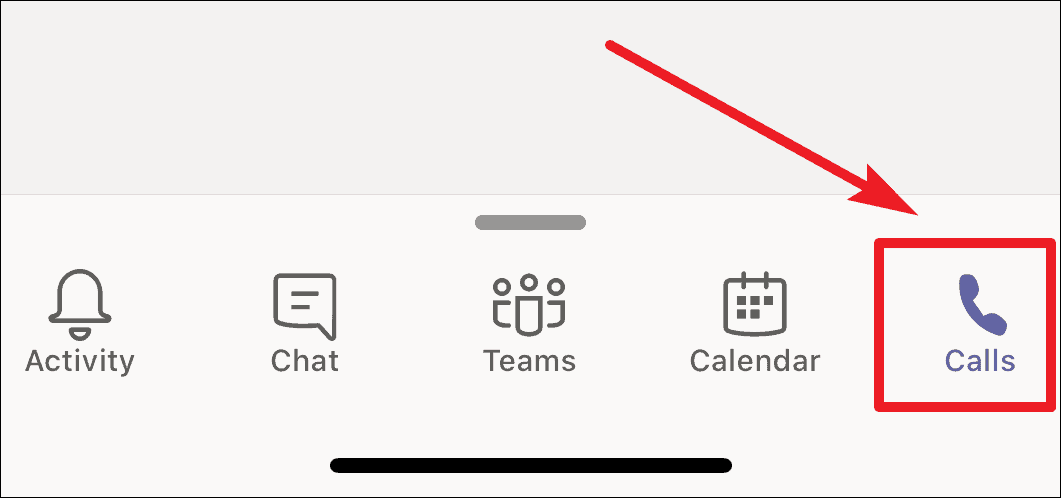Tap the black home indicator bar
Screen dimensions: 1061x498
pyautogui.click(x=530, y=465)
